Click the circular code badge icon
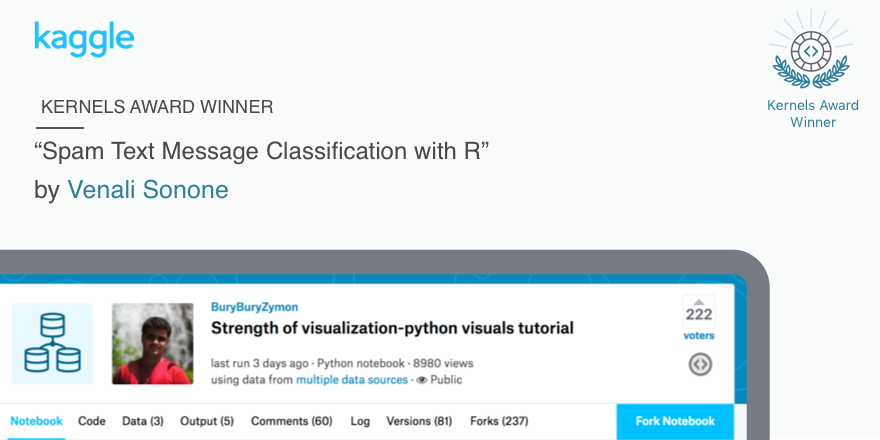The image size is (880, 440). point(700,365)
